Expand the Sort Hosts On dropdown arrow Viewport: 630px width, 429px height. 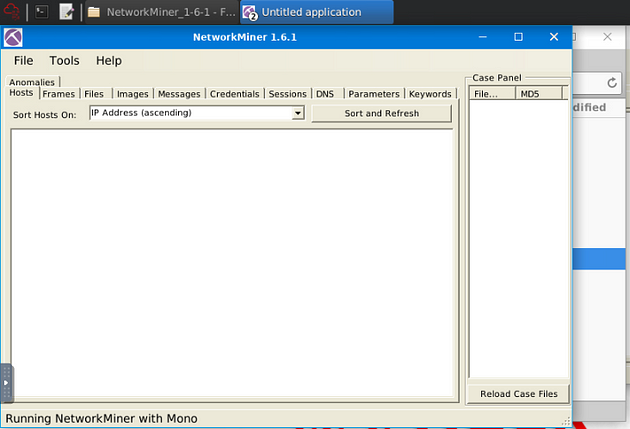[x=298, y=113]
